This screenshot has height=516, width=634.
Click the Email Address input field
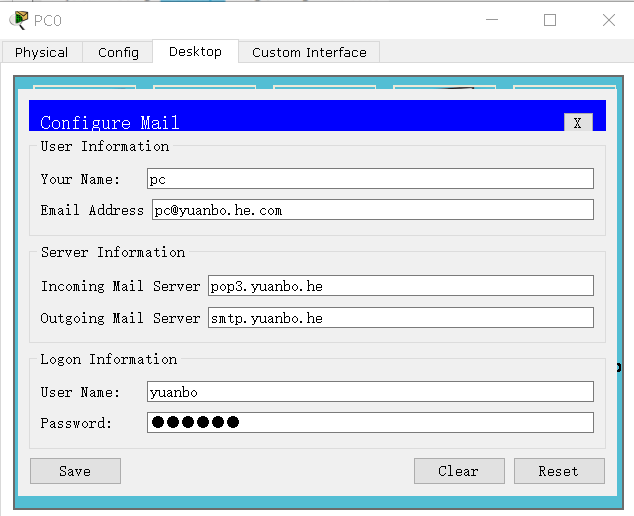coord(373,210)
